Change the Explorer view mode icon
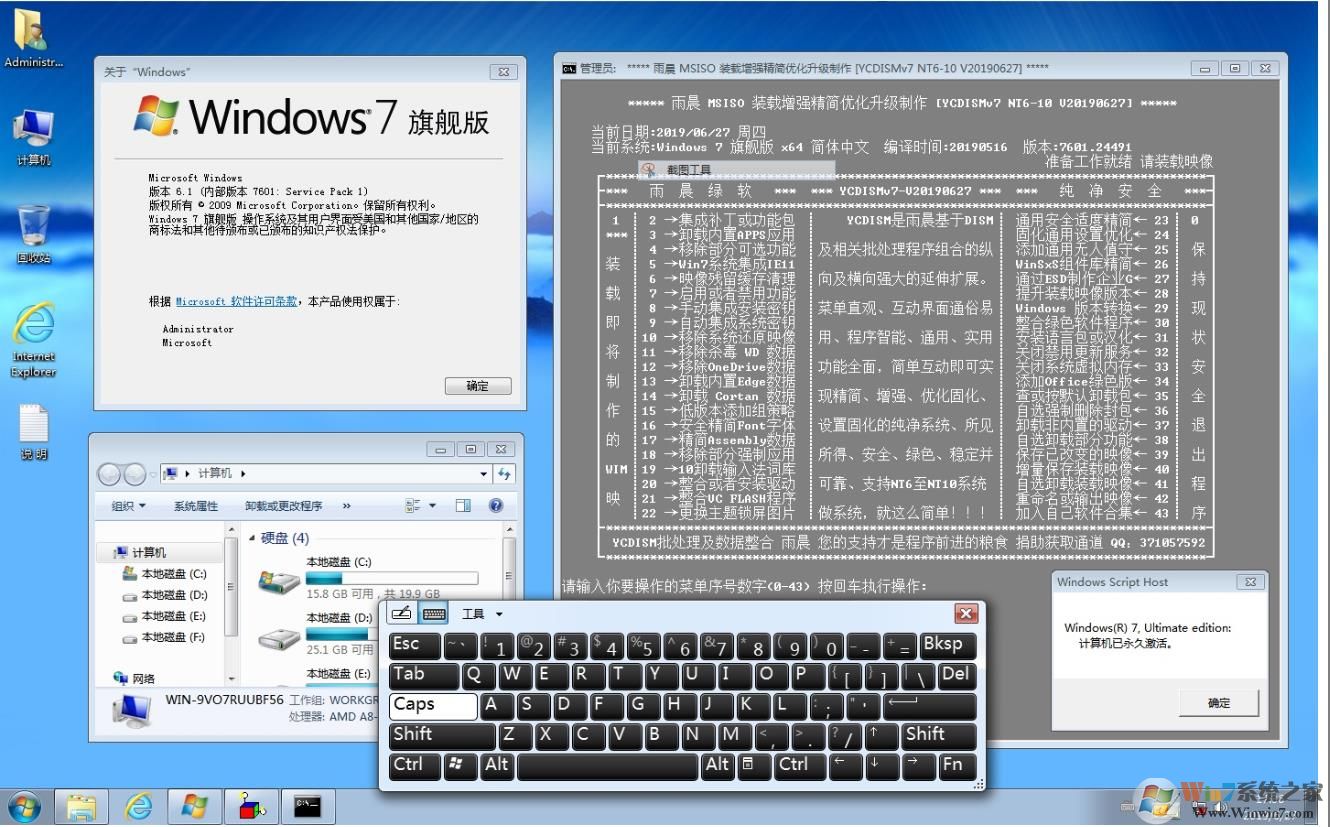Image resolution: width=1330 pixels, height=827 pixels. pyautogui.click(x=412, y=506)
